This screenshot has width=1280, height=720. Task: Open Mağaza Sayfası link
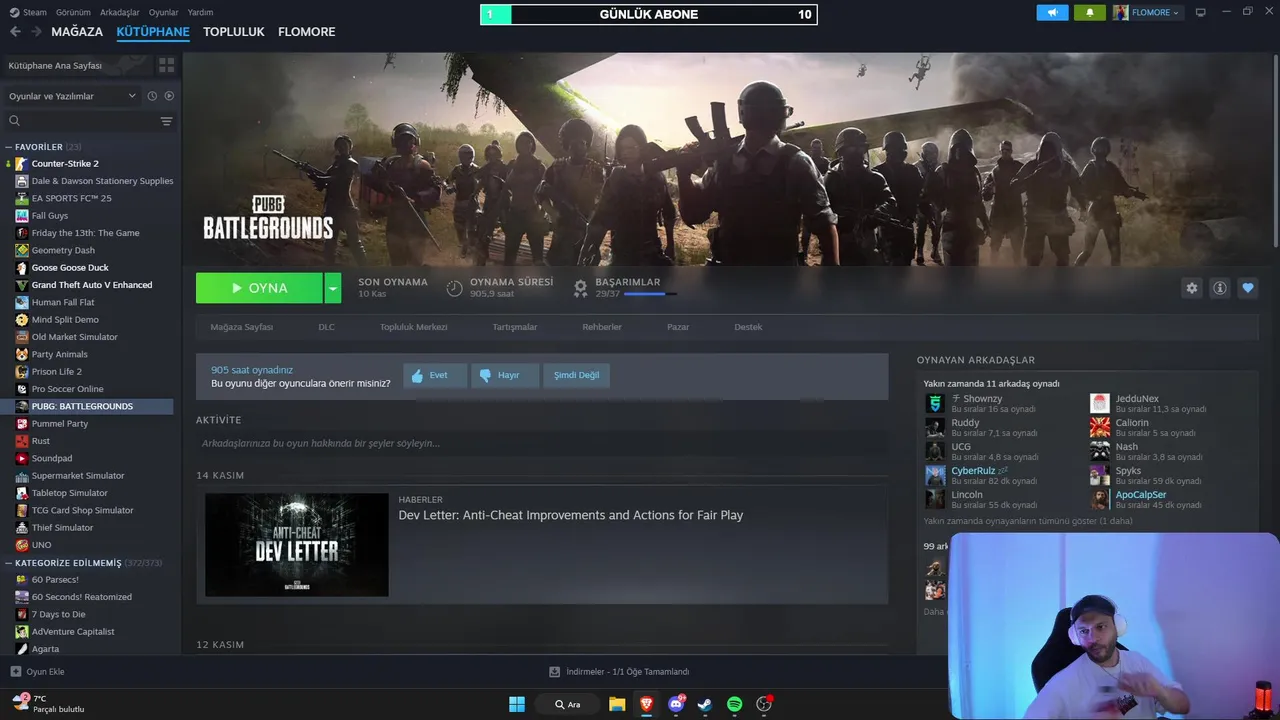point(241,327)
